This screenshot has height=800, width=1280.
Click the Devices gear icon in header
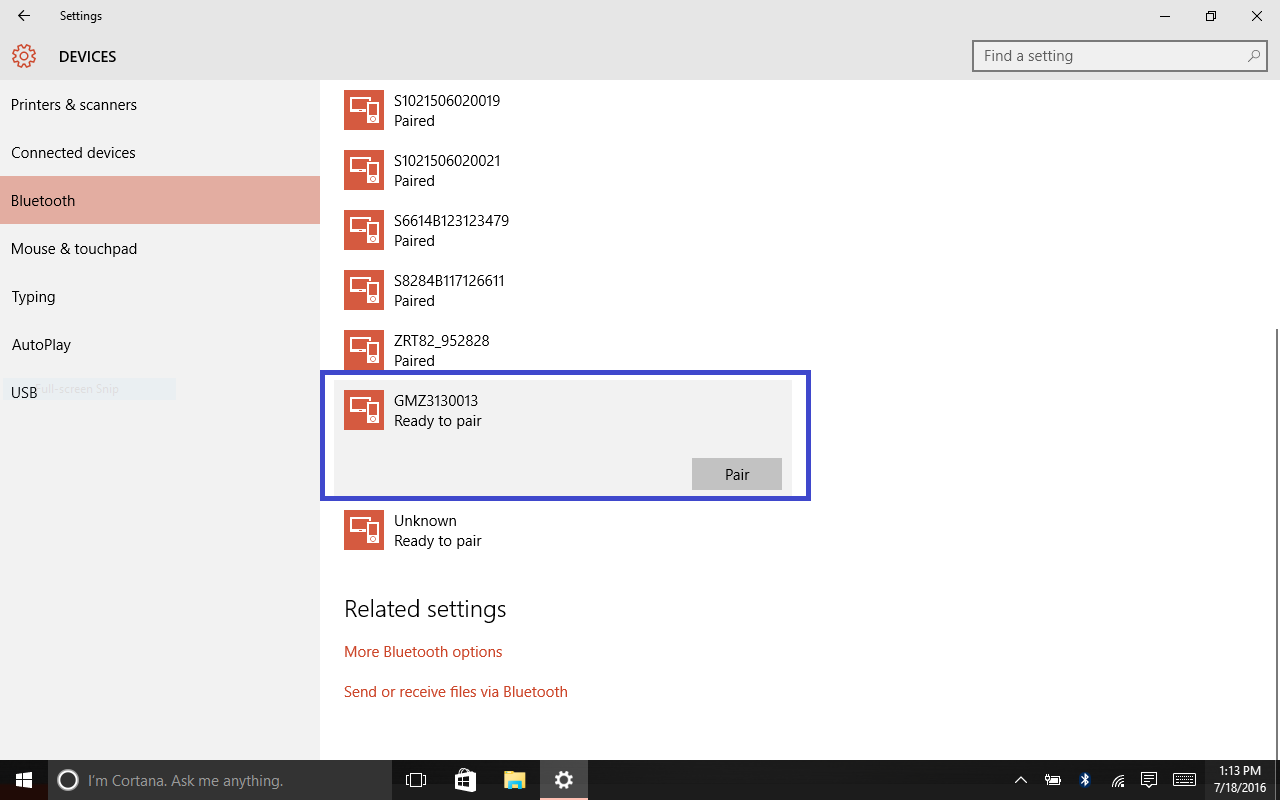[24, 56]
